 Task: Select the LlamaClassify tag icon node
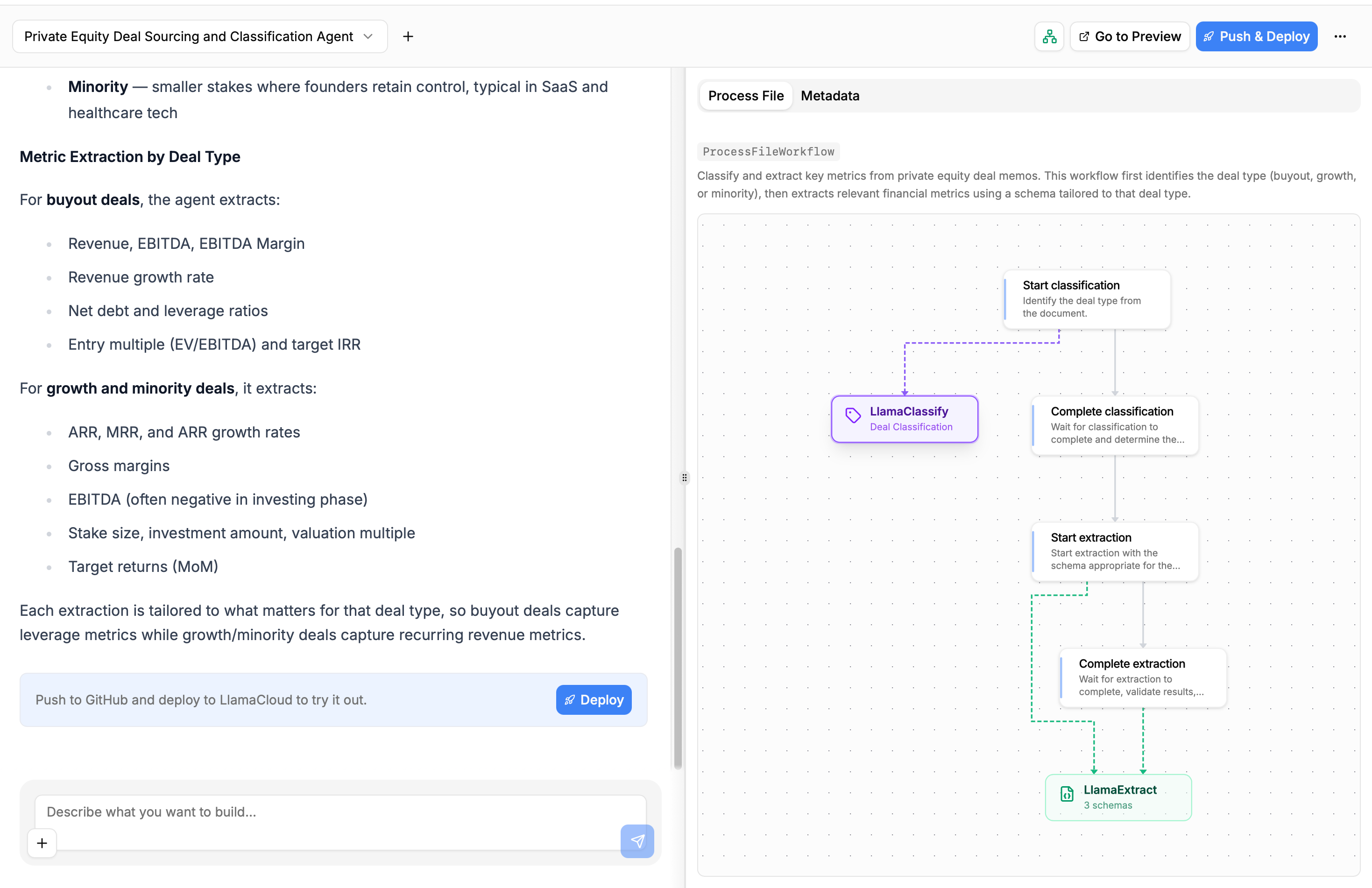point(853,415)
